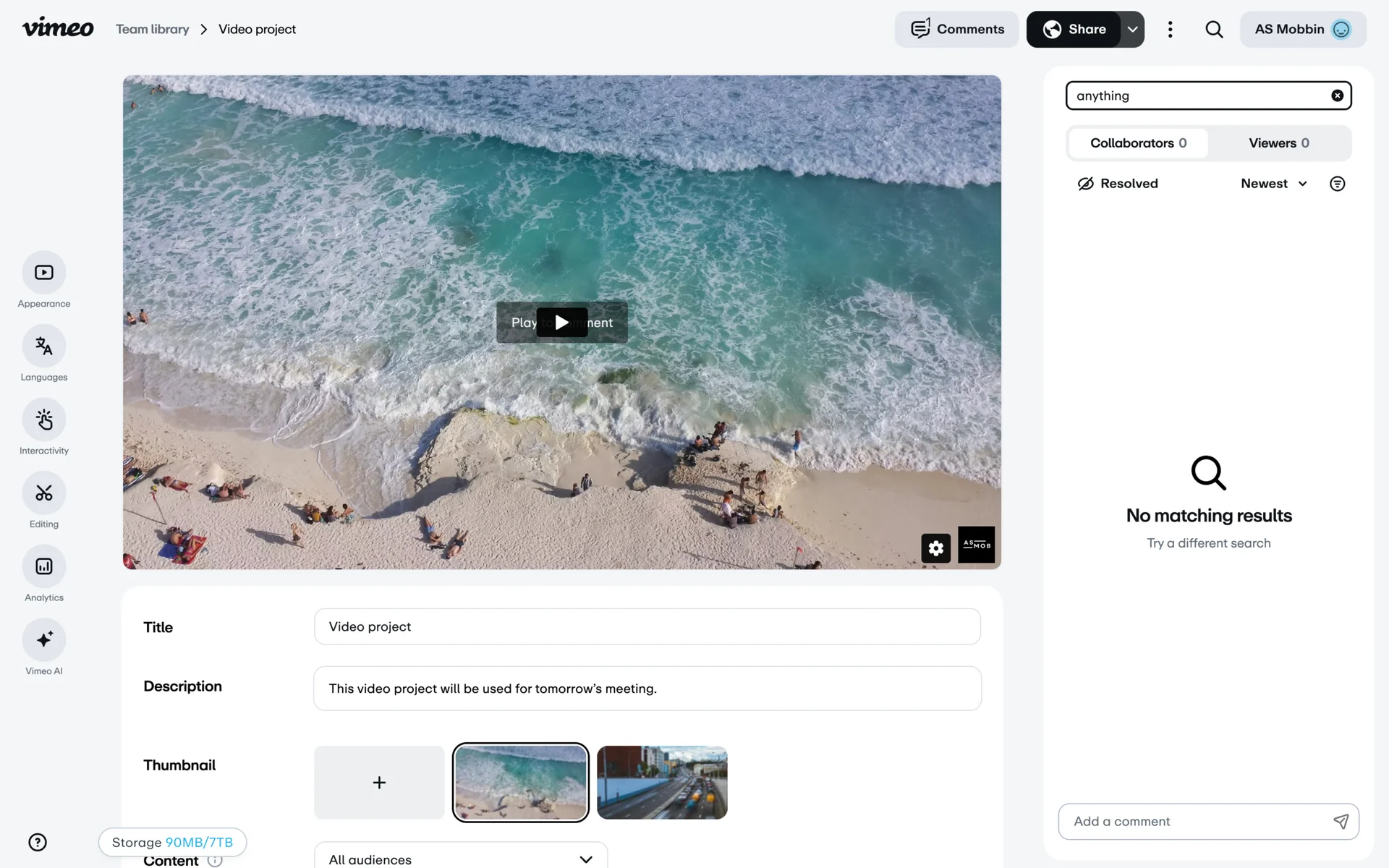Open the Interactivity tool

click(x=44, y=420)
